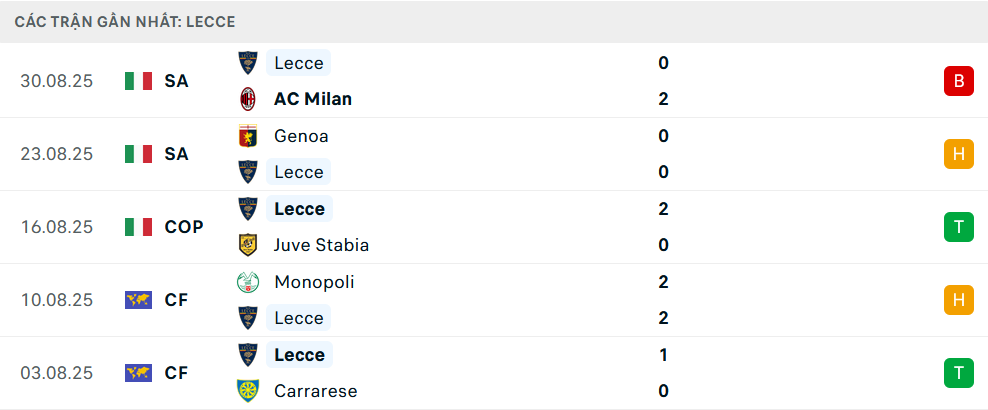This screenshot has height=410, width=988.
Task: Click green T badge for Carrarese match
Action: point(958,373)
